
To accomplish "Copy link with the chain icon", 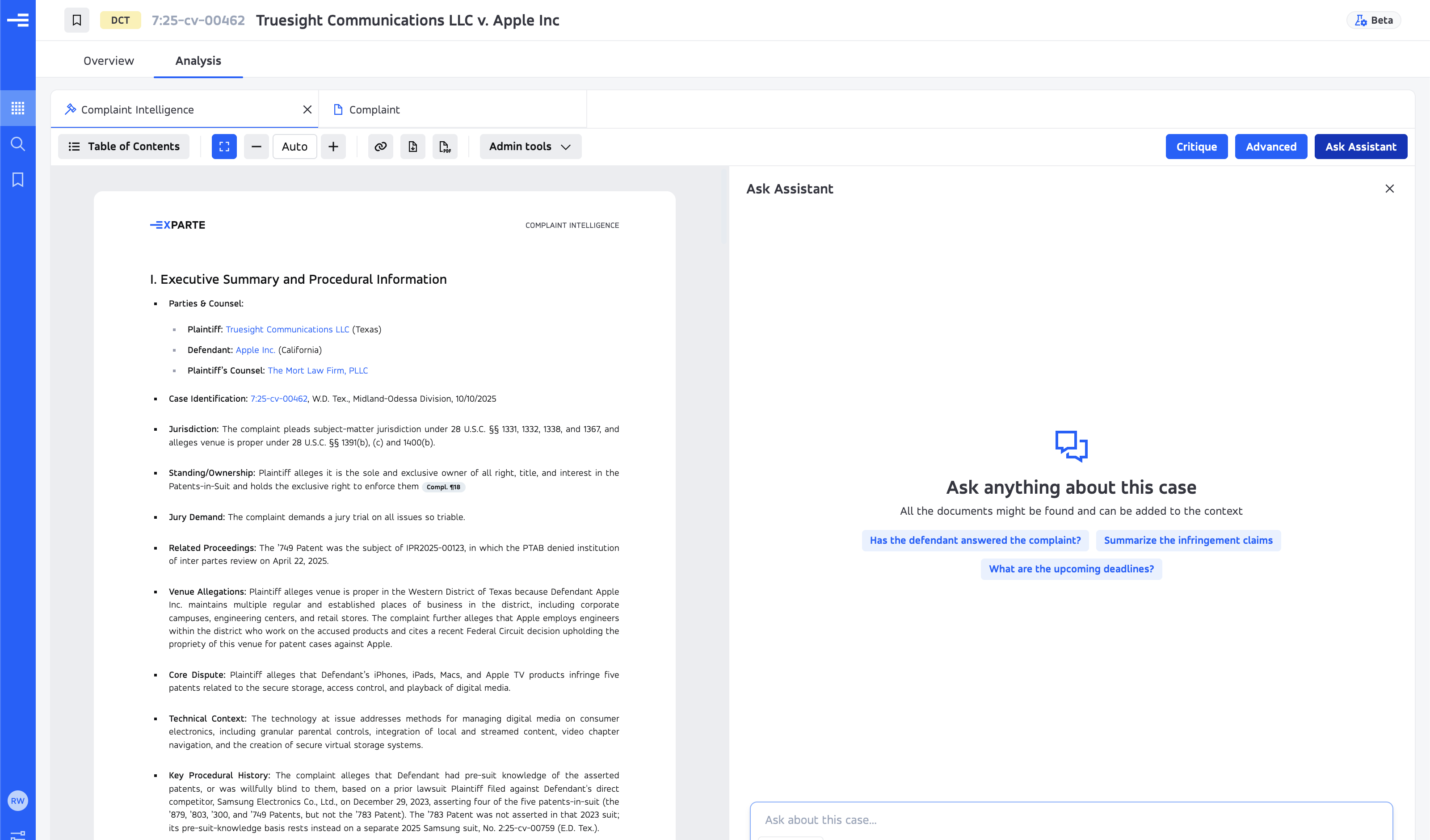I will [380, 147].
